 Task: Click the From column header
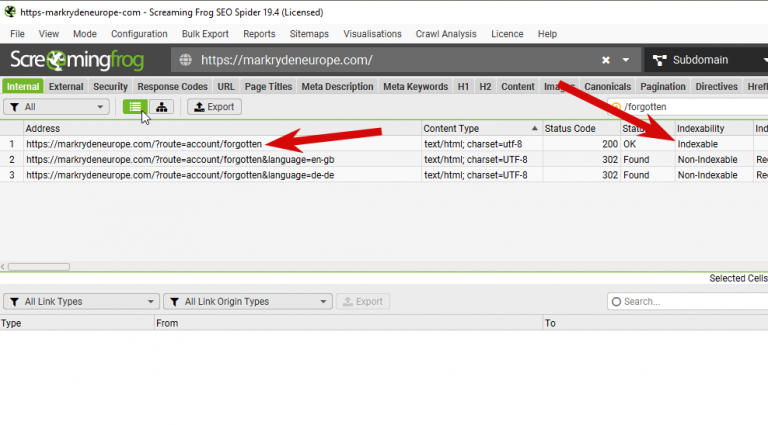pos(349,323)
